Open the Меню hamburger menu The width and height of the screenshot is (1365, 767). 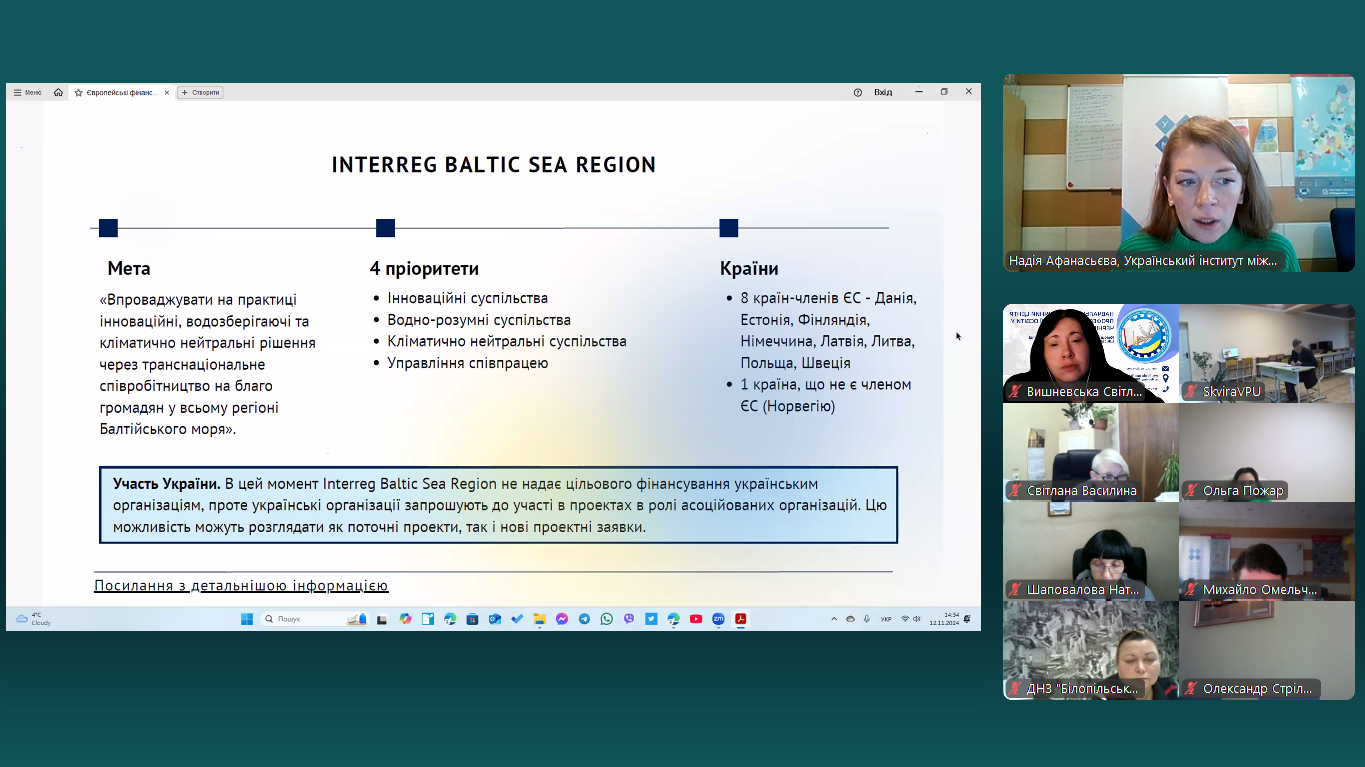[x=27, y=92]
